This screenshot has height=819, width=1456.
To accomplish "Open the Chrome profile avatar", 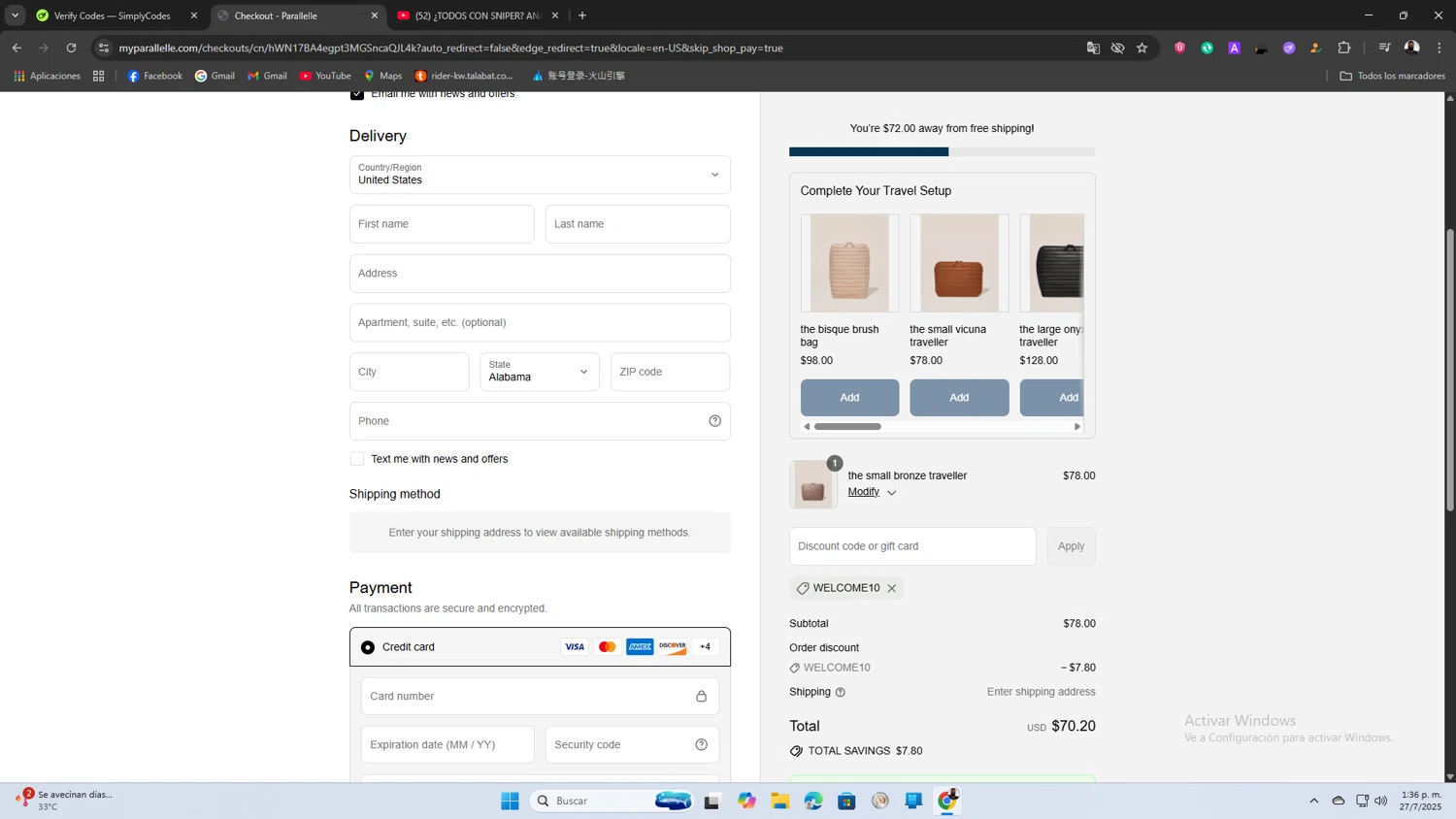I will 1412,48.
